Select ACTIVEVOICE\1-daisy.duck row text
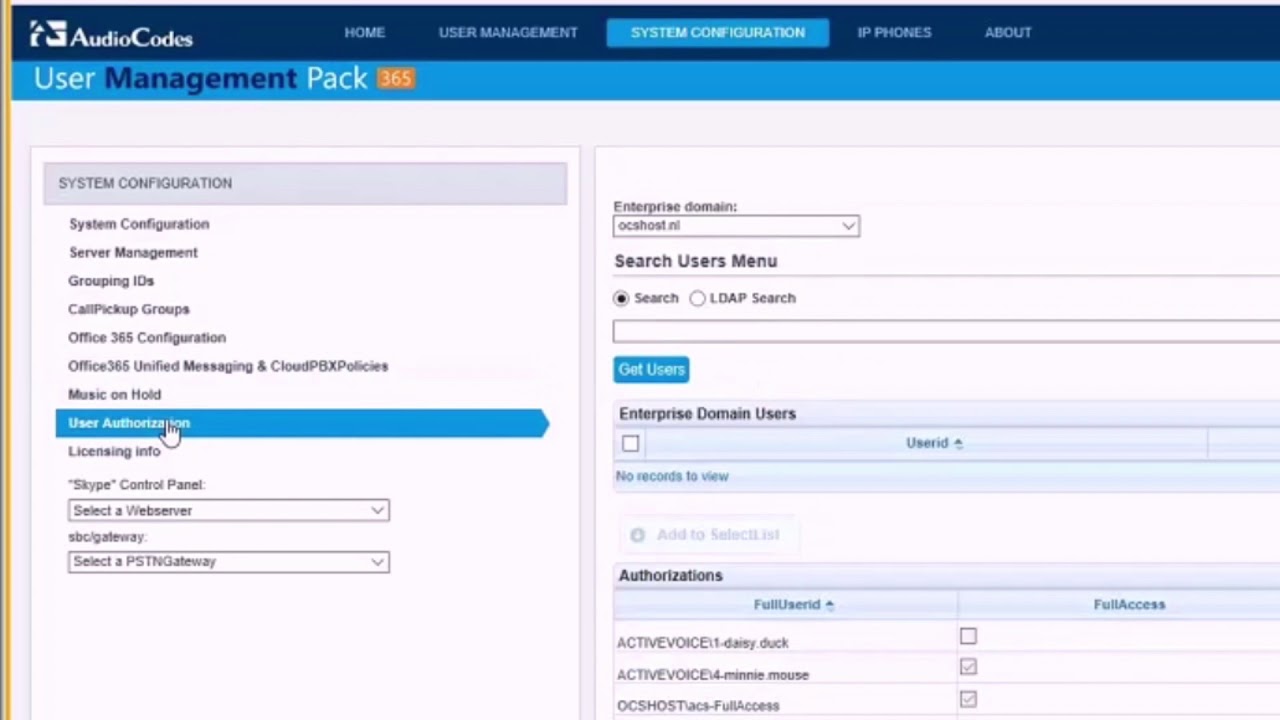Viewport: 1280px width, 720px height. (x=703, y=643)
